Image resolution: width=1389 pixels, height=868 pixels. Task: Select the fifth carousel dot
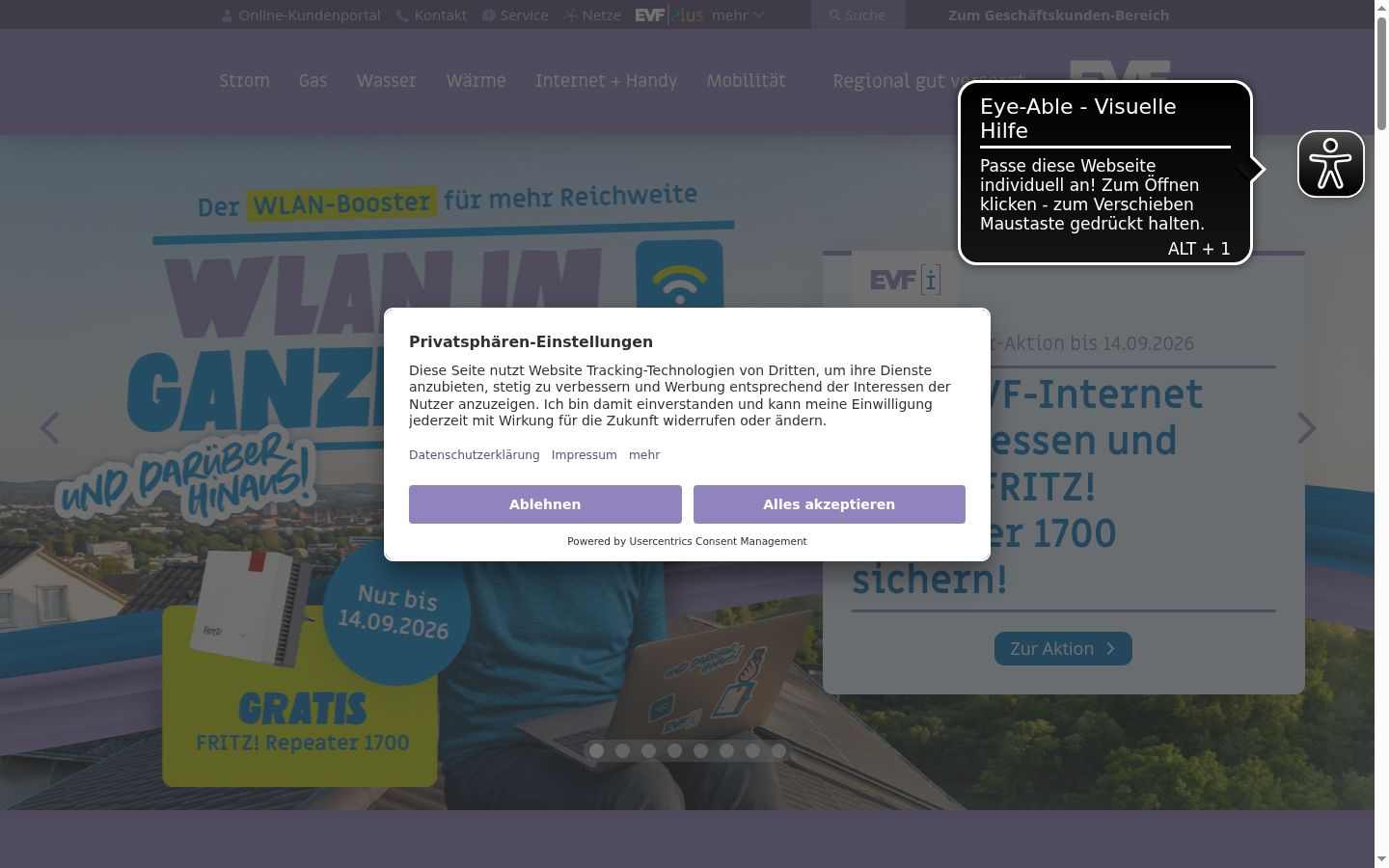tap(700, 750)
